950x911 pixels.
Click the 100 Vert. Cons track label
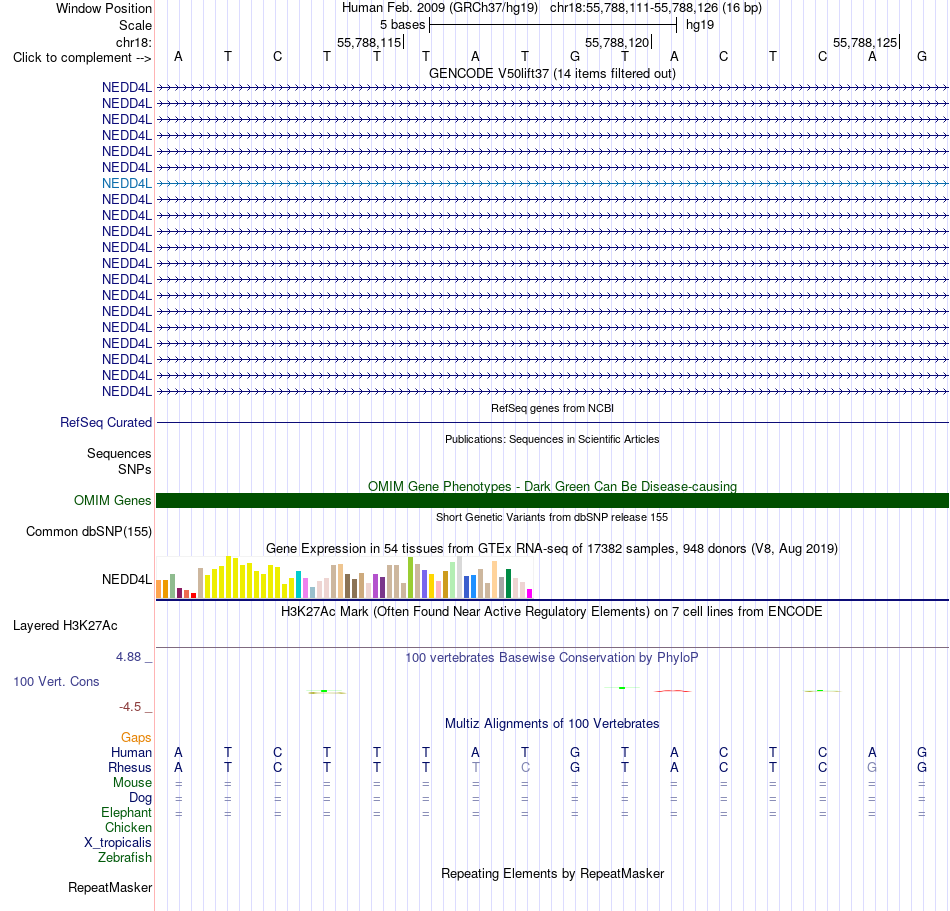(56, 681)
